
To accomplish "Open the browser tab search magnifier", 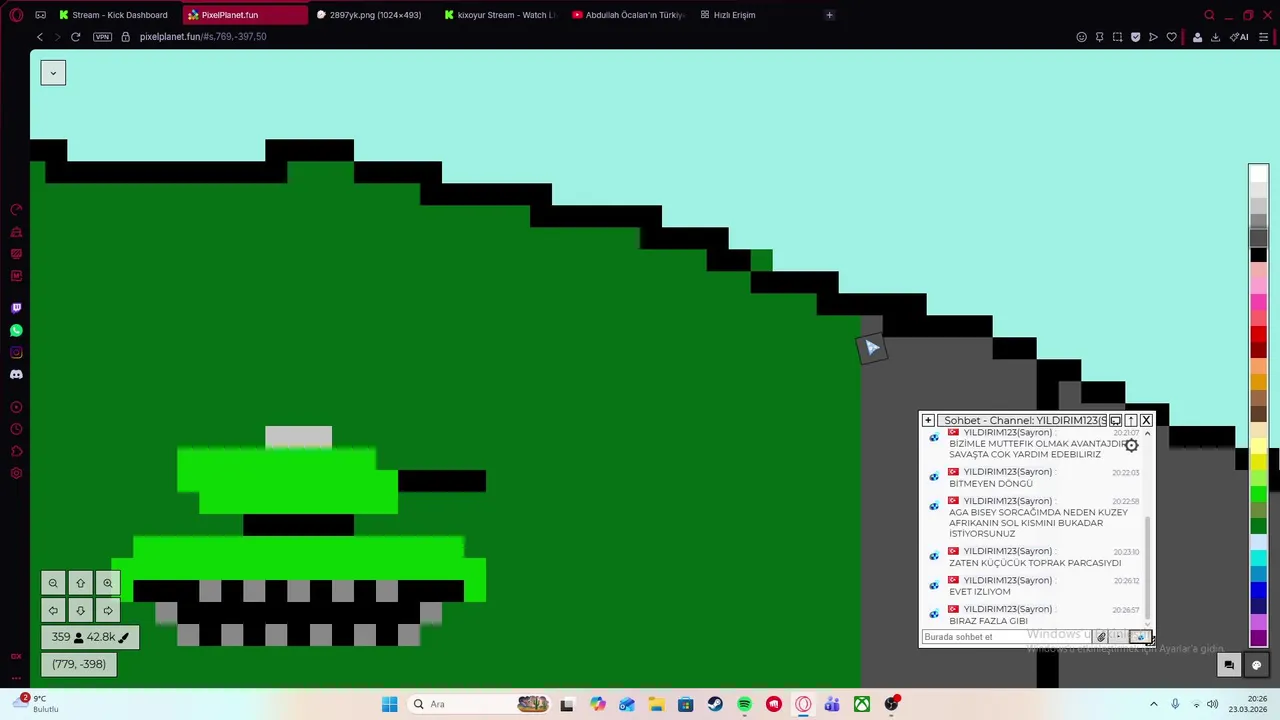I will pyautogui.click(x=1209, y=15).
